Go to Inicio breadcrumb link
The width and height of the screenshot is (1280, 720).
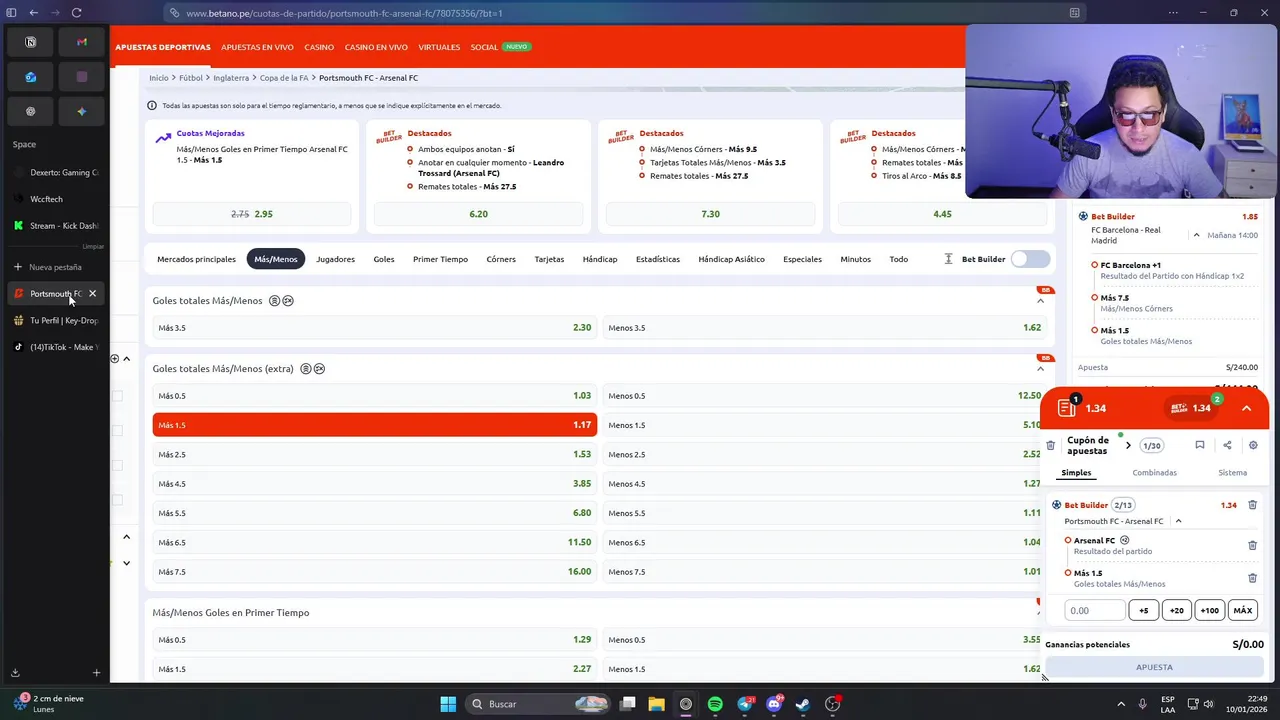coord(159,78)
